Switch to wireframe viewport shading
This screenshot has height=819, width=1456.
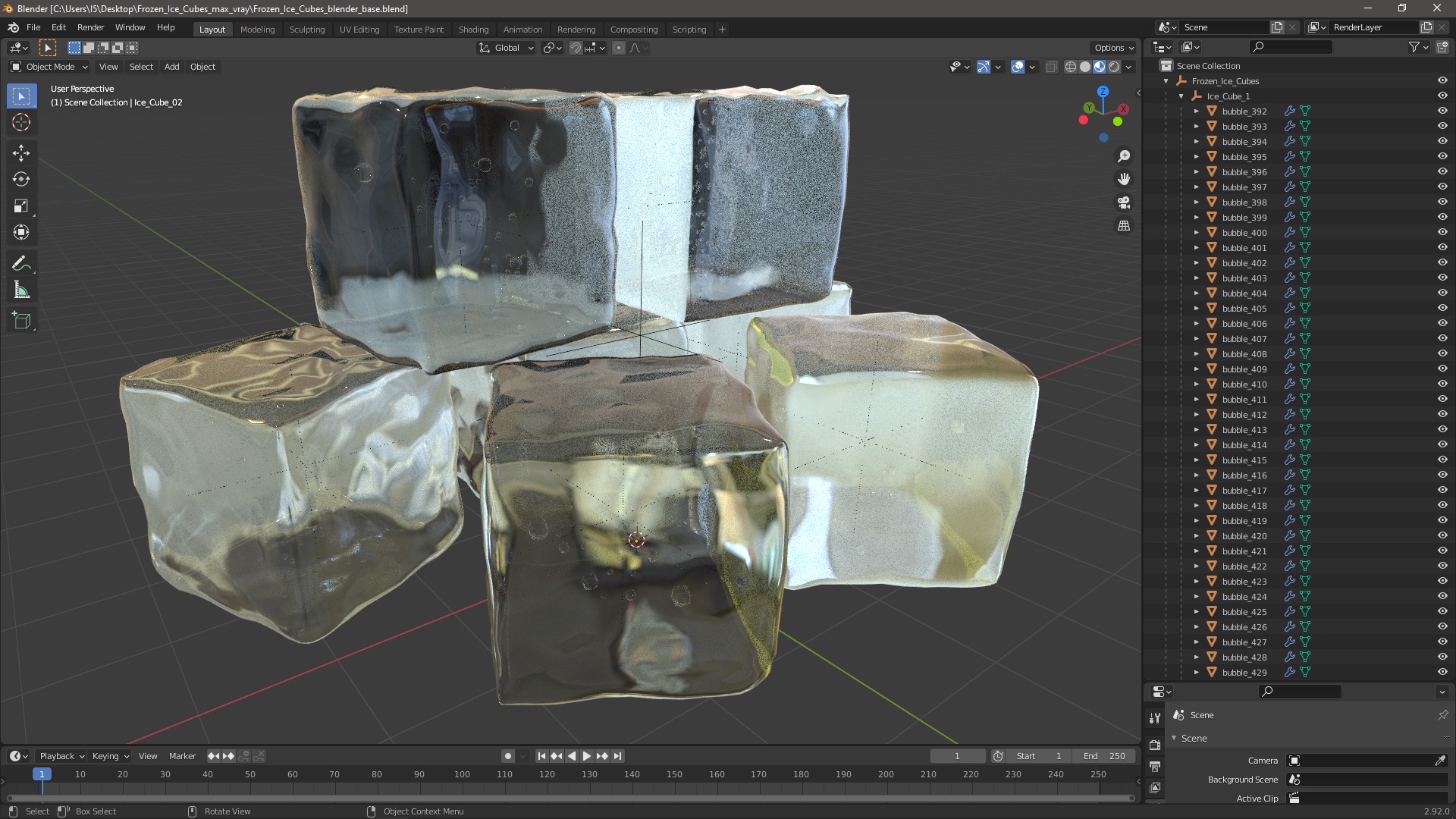point(1071,67)
